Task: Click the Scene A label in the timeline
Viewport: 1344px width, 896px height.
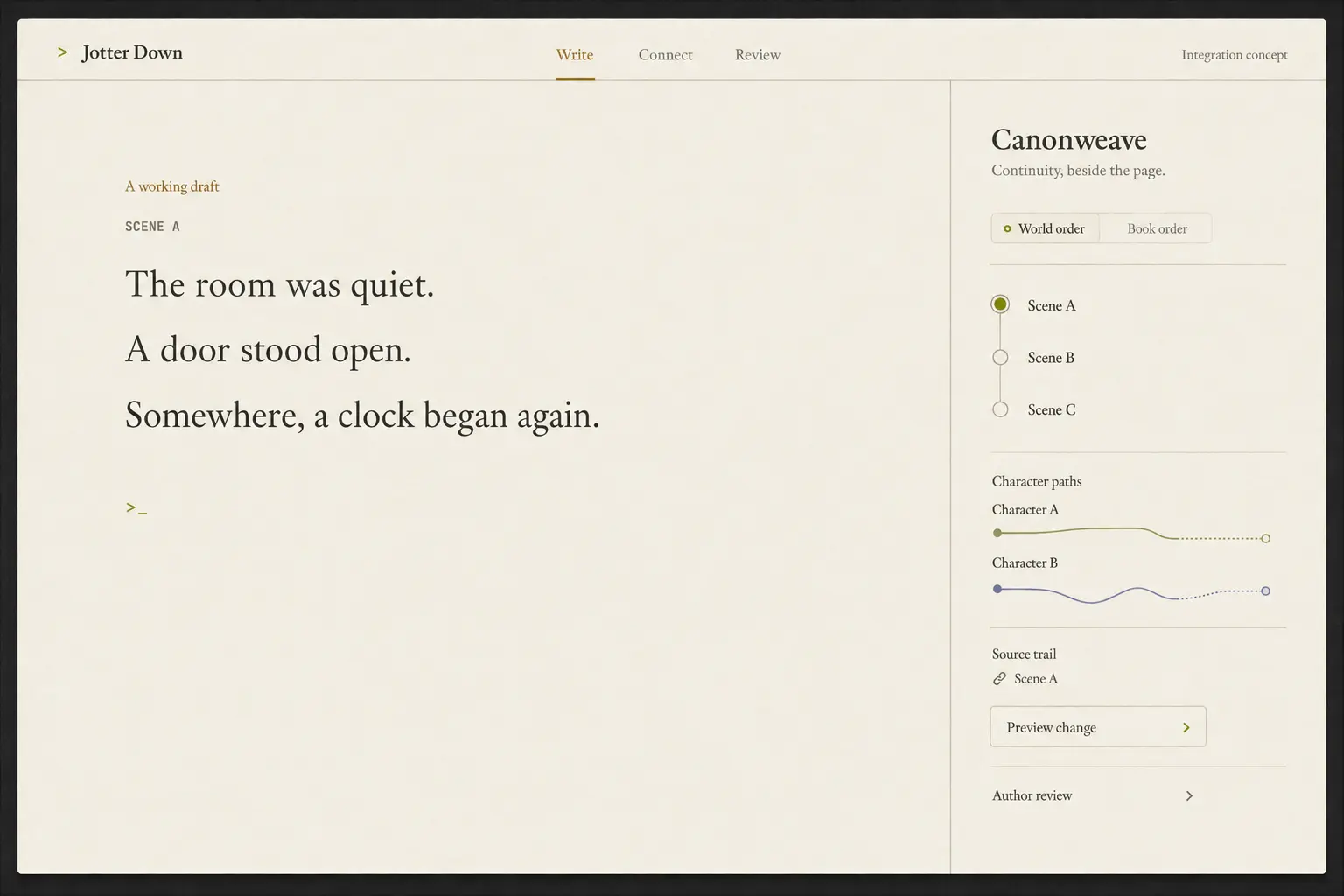Action: [x=1052, y=305]
